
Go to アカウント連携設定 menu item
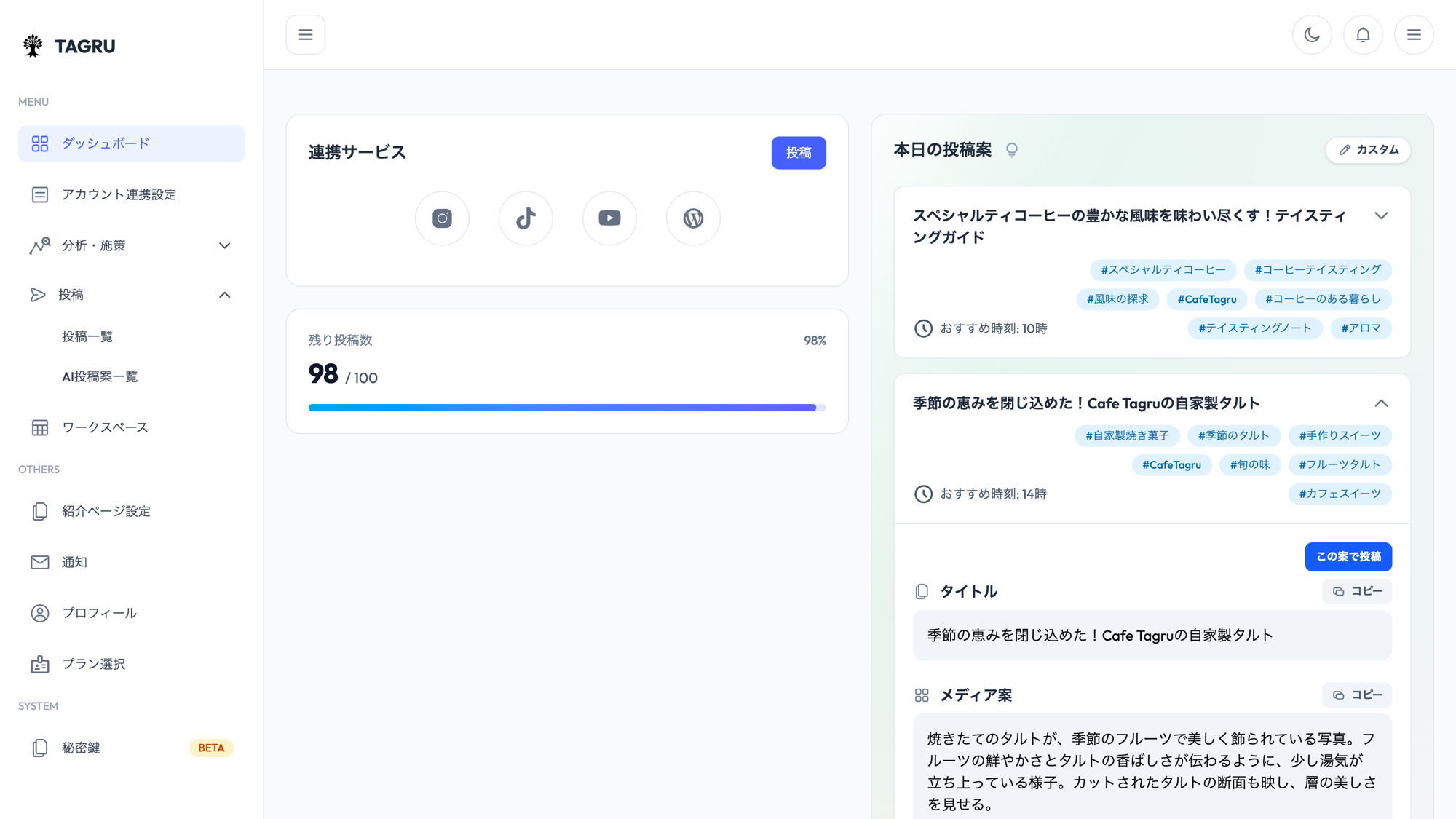[x=119, y=194]
